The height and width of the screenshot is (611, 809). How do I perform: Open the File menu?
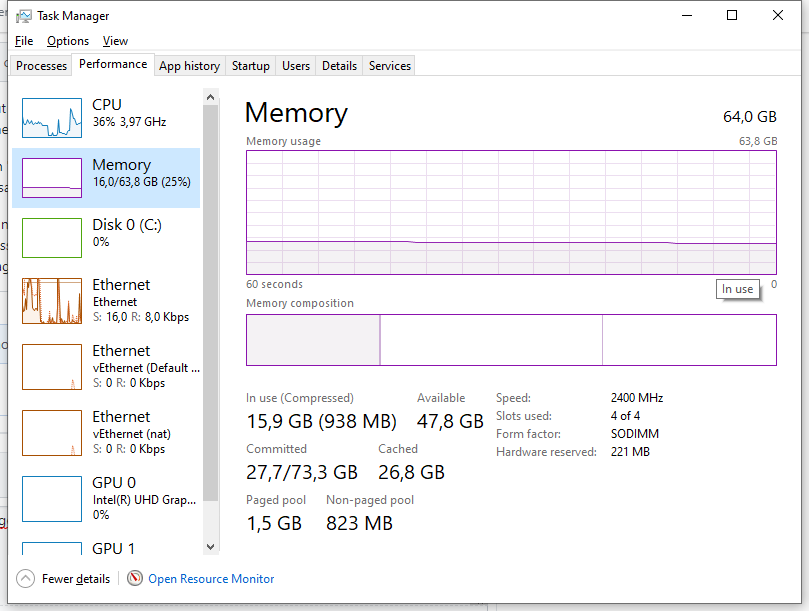click(23, 41)
